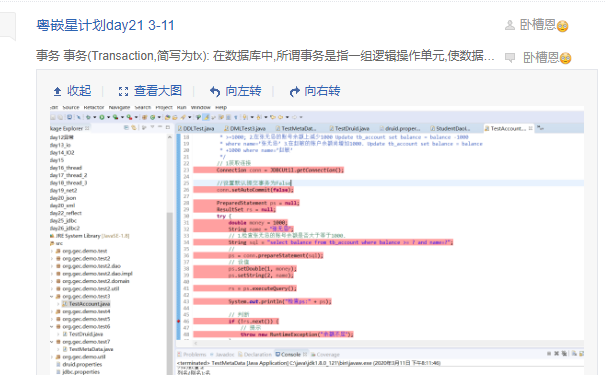The image size is (605, 375).
Task: Click the 查看大图 expand-corners icon
Action: (x=123, y=91)
